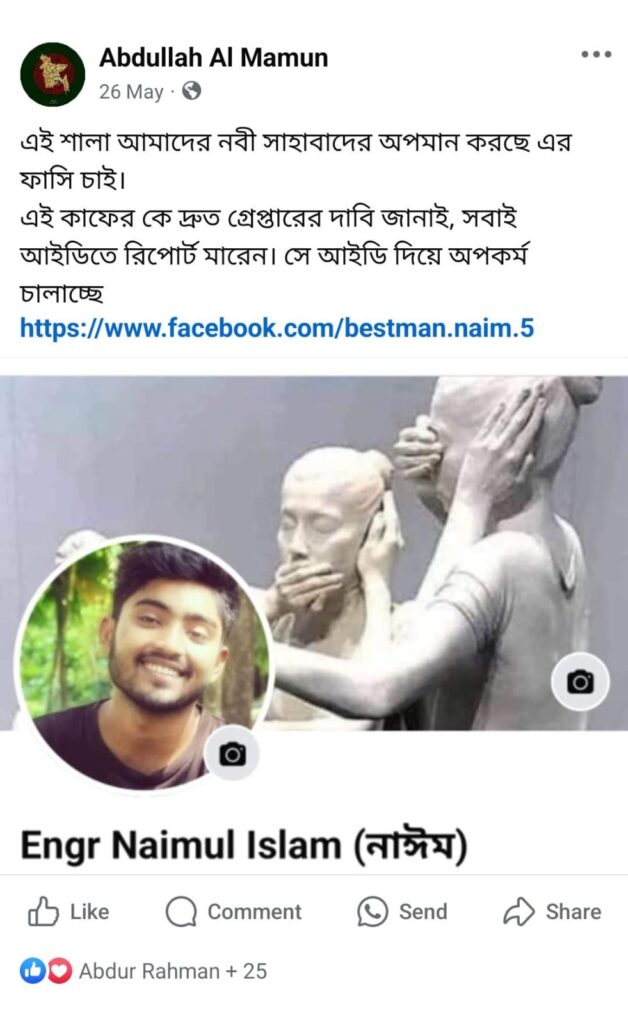Viewport: 628px width, 1024px height.
Task: Click the Bengali post text paragraph
Action: tap(294, 216)
